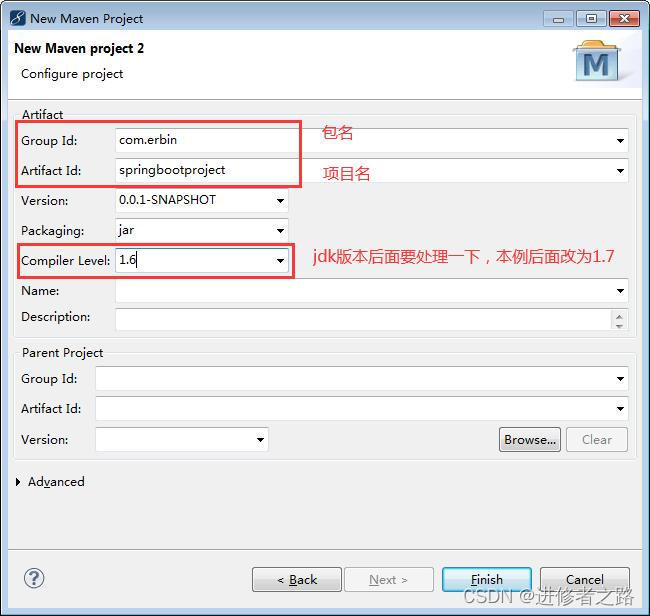Click the 'Packaging:' label
This screenshot has width=650, height=616.
point(53,231)
